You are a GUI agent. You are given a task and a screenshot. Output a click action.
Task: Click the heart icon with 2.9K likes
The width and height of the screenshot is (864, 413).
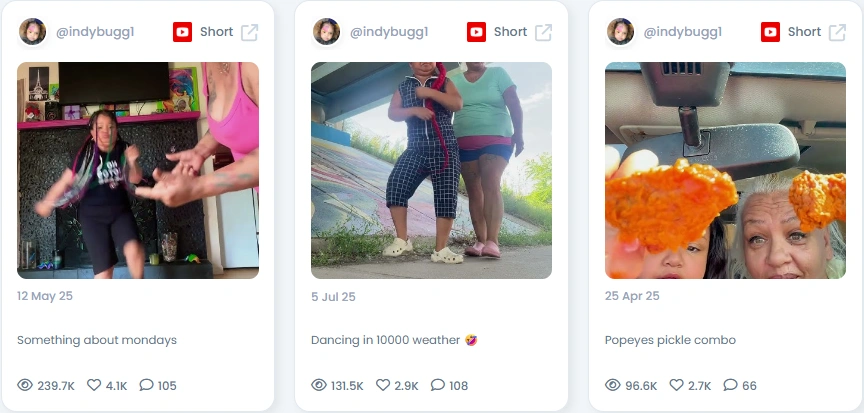pyautogui.click(x=383, y=384)
